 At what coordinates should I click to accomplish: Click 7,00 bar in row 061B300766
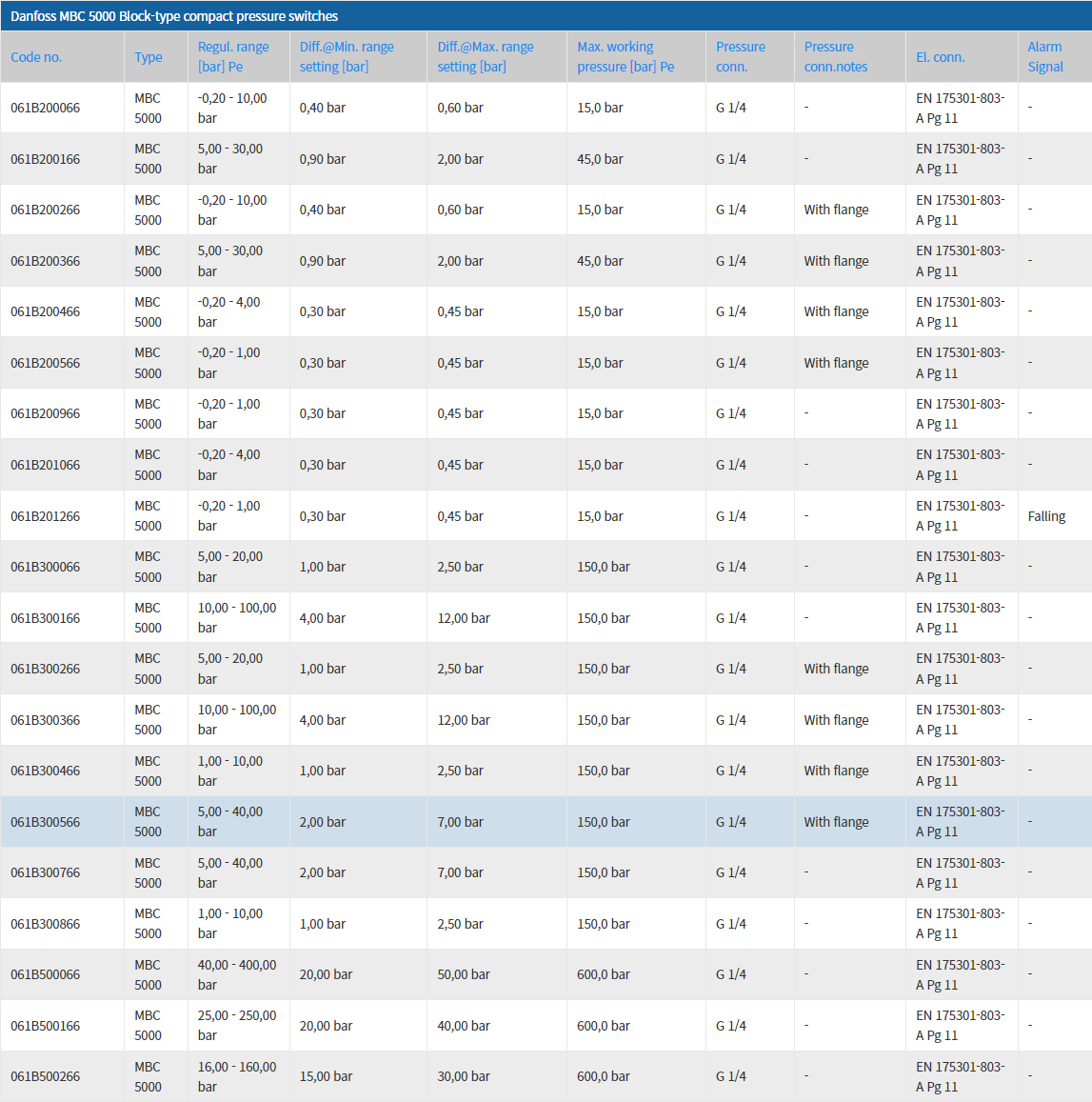coord(460,872)
